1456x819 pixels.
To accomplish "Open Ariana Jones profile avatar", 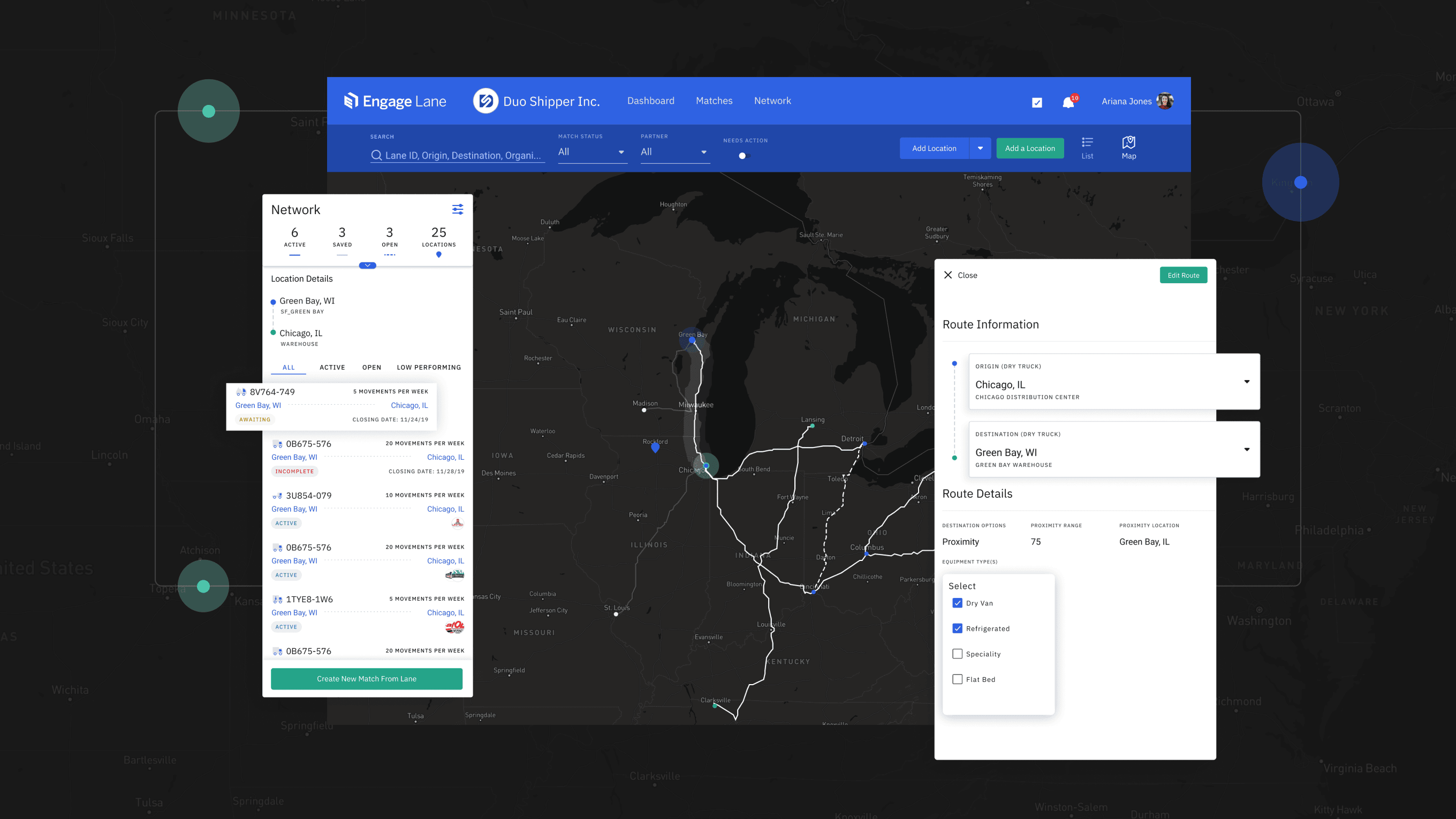I will tap(1165, 101).
